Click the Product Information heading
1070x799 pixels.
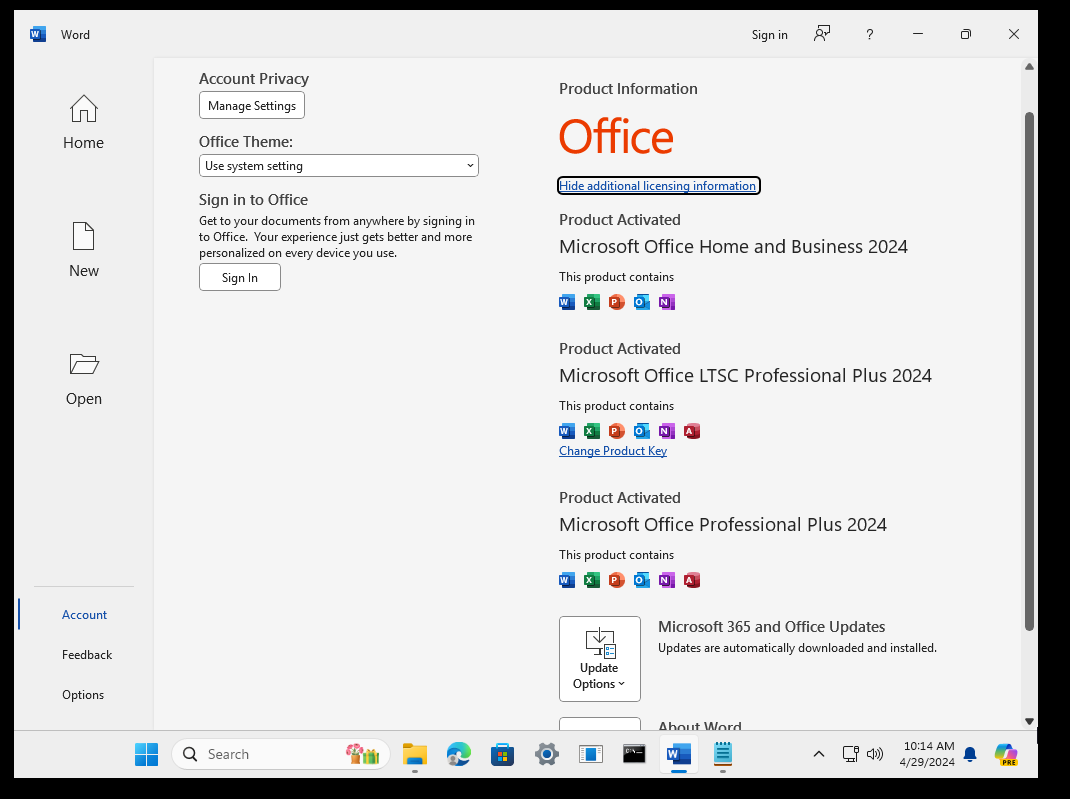click(x=628, y=89)
